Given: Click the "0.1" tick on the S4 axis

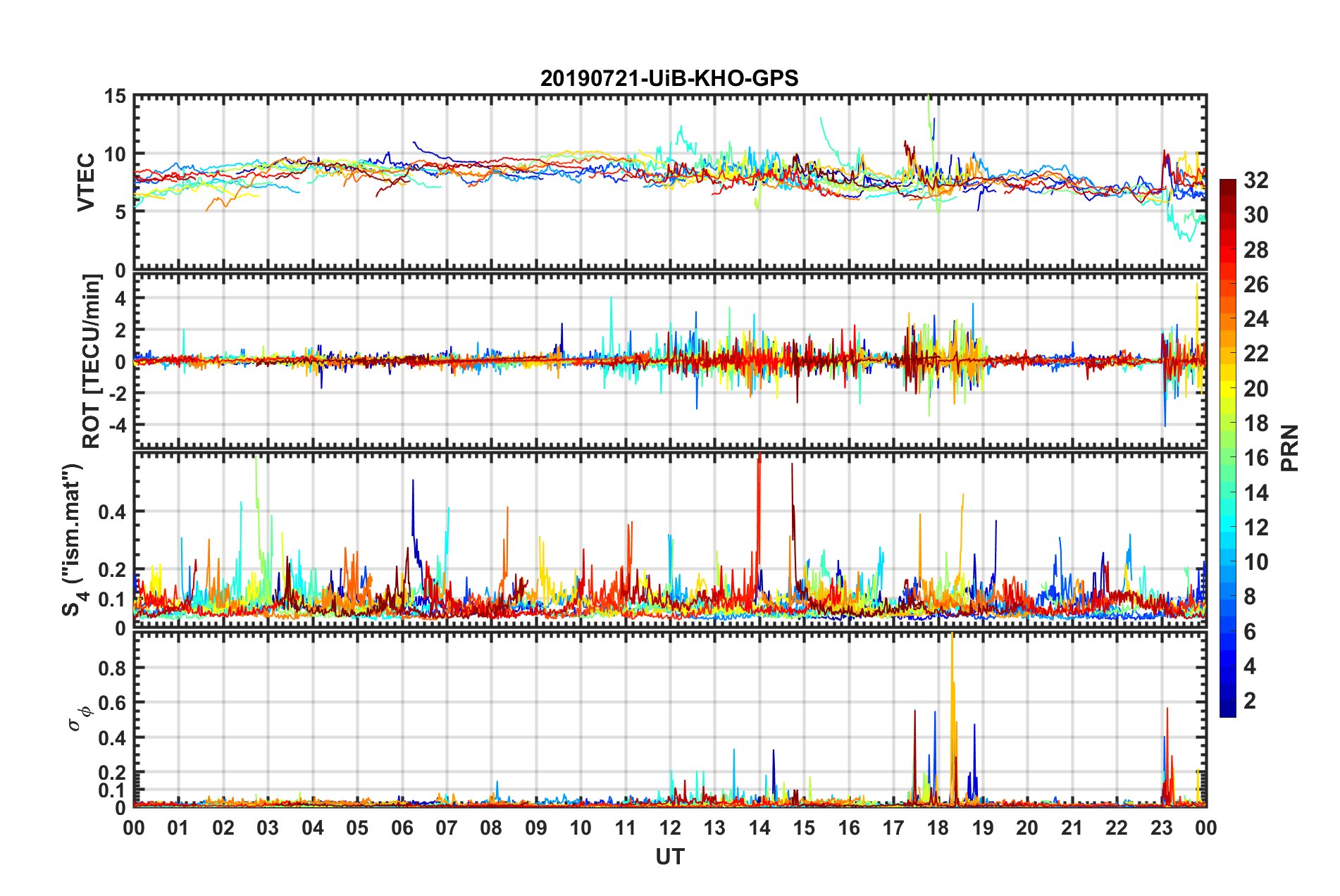Looking at the screenshot, I should (112, 599).
